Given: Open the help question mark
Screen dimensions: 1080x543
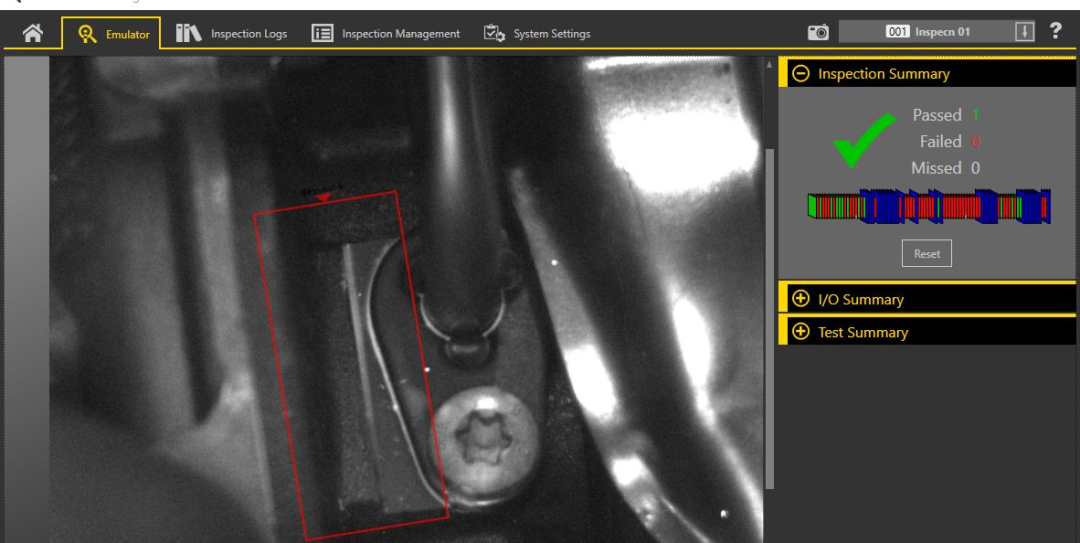Looking at the screenshot, I should click(1055, 30).
